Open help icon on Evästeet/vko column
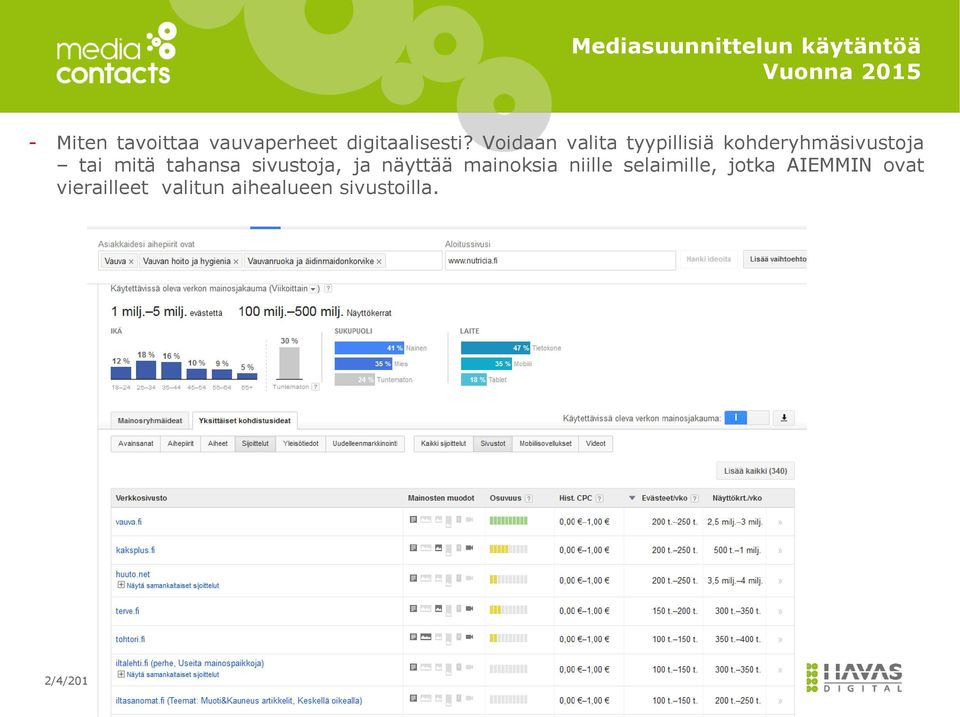 click(694, 498)
